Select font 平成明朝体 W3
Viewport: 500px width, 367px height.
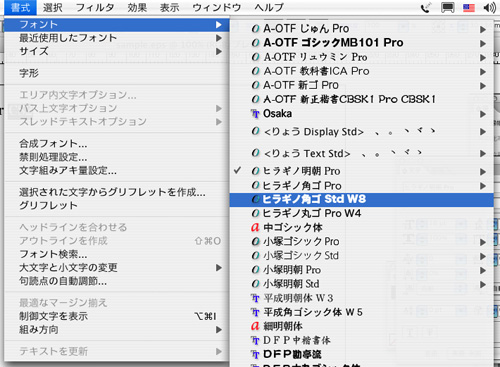pyautogui.click(x=362, y=298)
